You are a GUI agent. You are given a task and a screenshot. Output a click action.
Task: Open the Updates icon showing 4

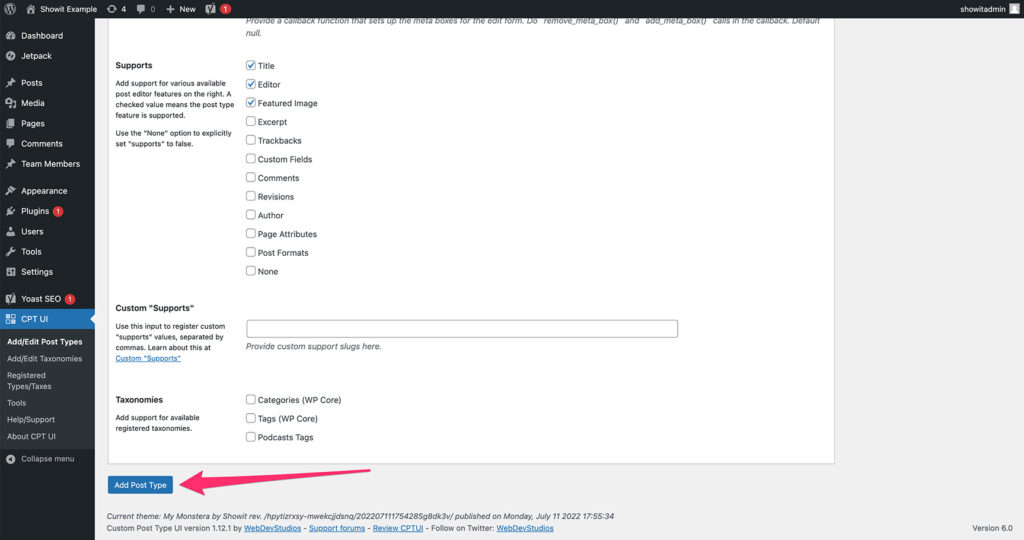111,9
